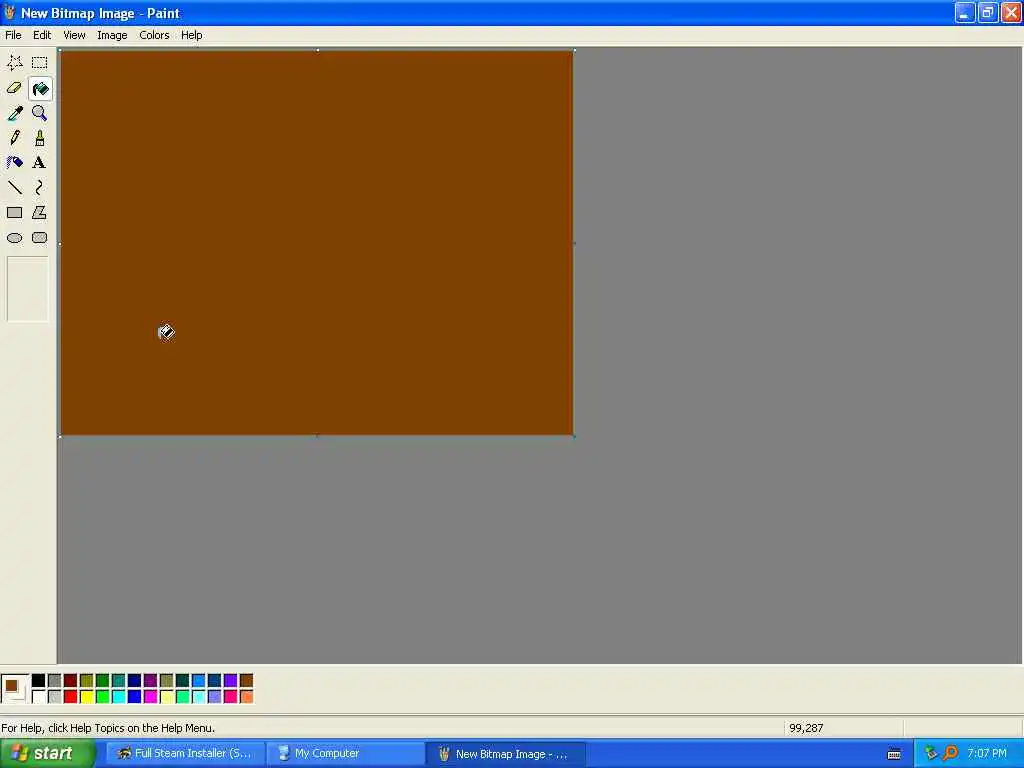The width and height of the screenshot is (1024, 768).
Task: Choose the bright red swatch
Action: tap(71, 697)
